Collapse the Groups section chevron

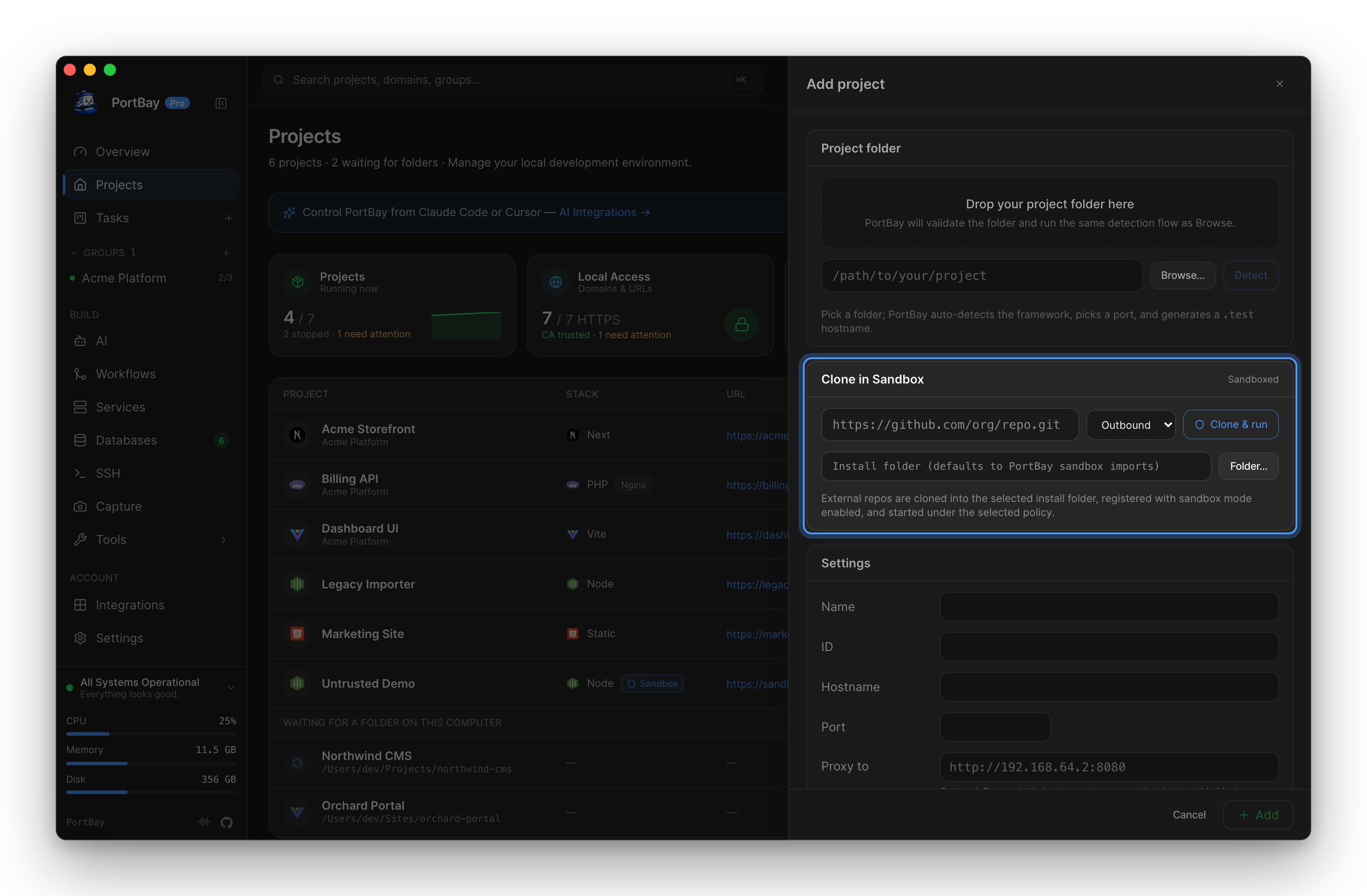click(x=74, y=253)
